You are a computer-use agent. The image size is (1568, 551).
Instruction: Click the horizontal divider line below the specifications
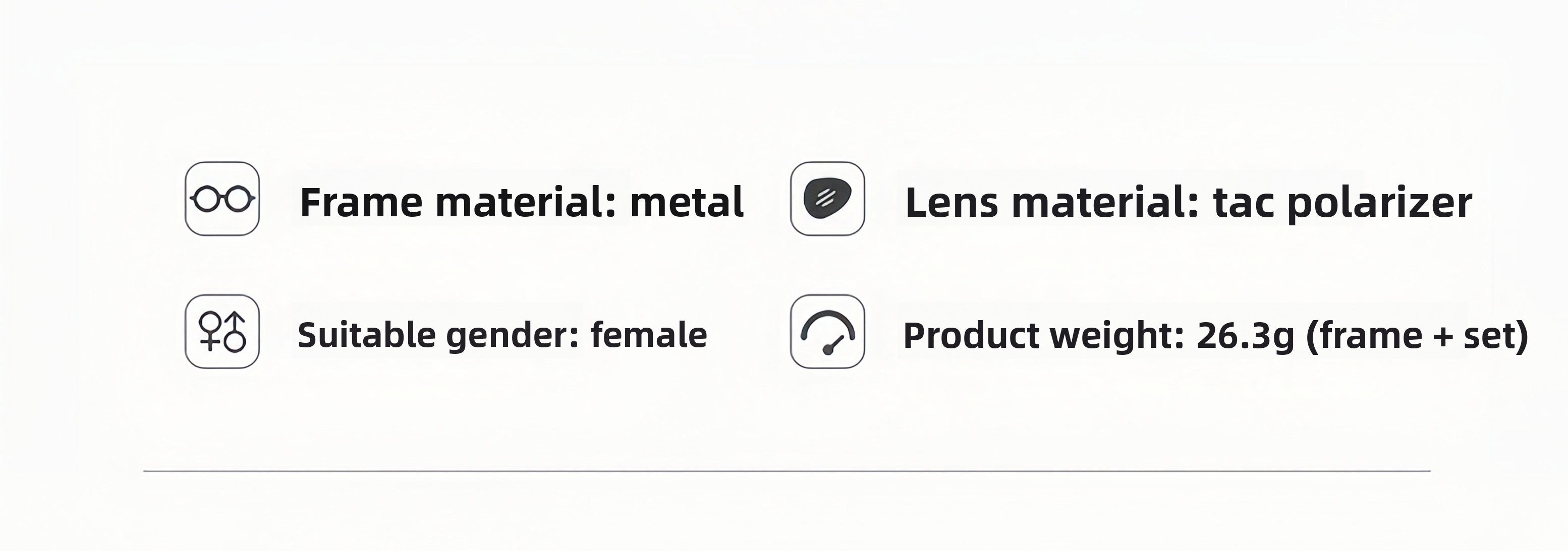[x=787, y=471]
